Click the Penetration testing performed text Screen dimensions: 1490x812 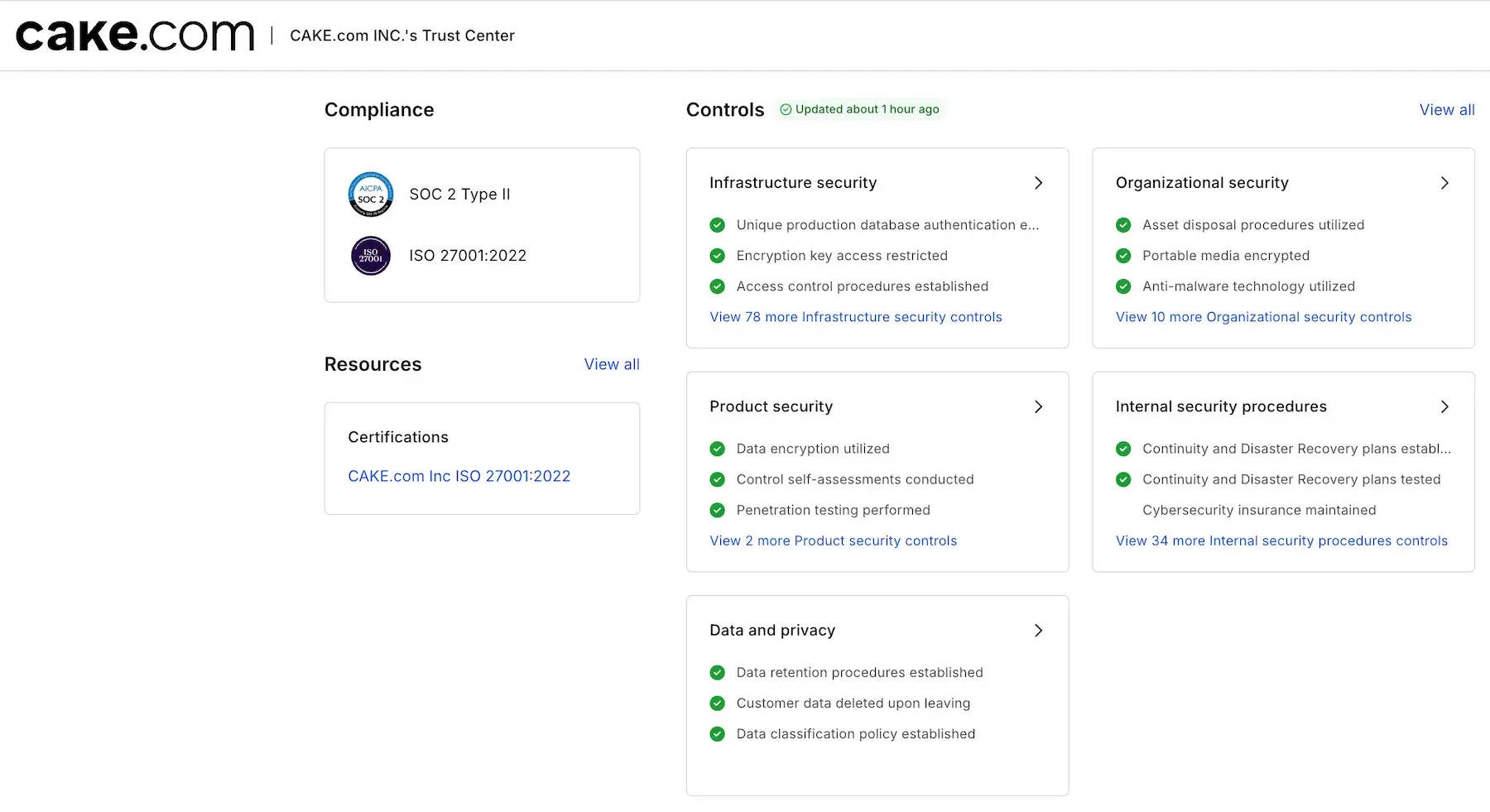coord(834,510)
